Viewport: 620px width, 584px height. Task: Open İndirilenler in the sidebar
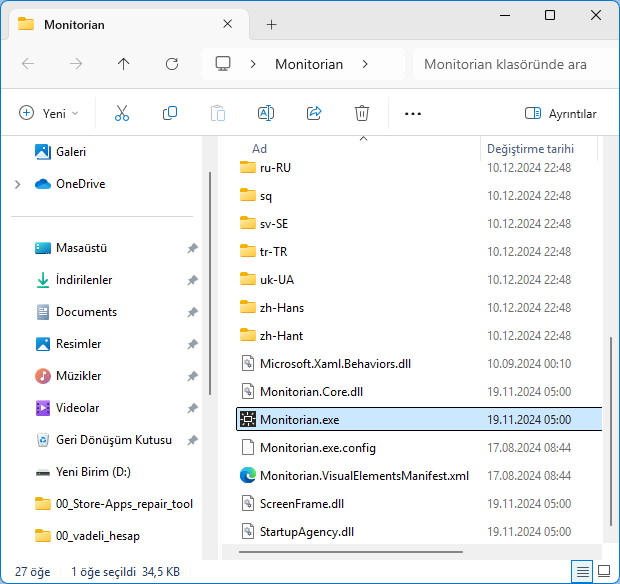[84, 280]
